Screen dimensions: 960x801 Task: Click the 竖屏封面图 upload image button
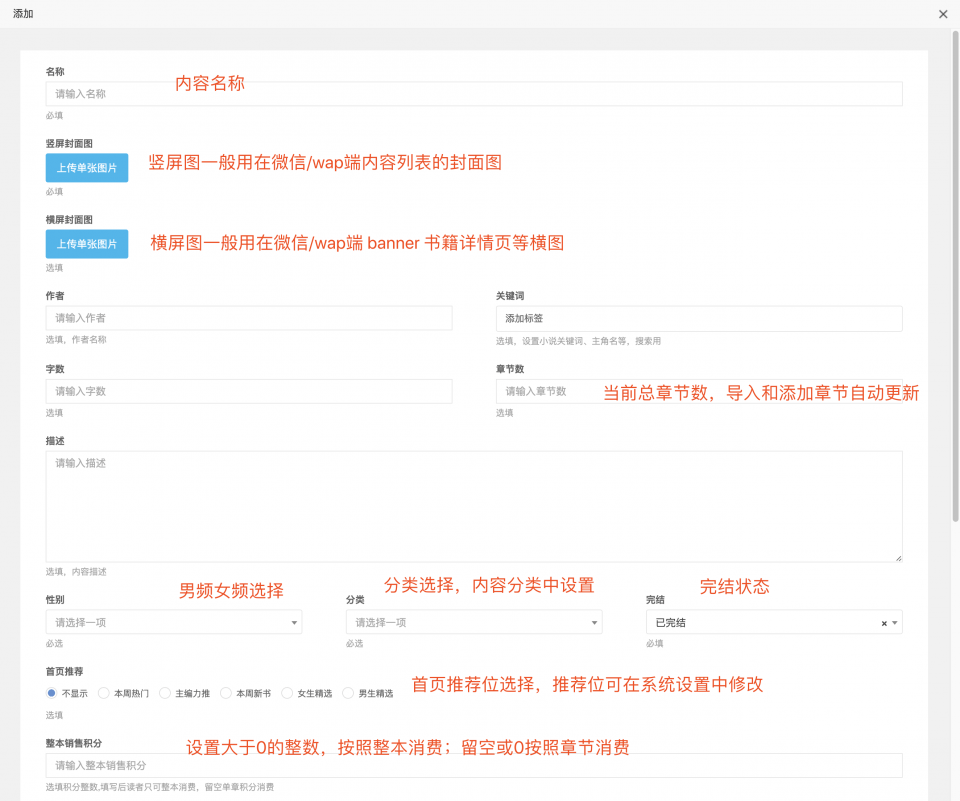pos(86,167)
